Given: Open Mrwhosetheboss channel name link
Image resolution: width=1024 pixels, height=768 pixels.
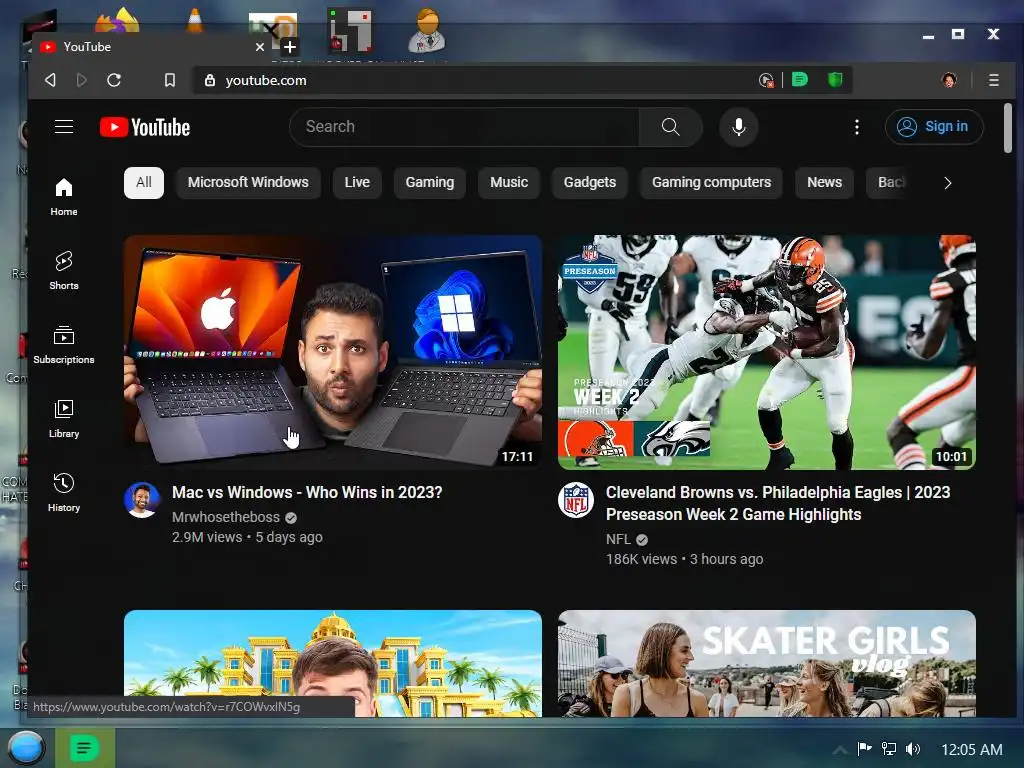Looking at the screenshot, I should (x=226, y=517).
